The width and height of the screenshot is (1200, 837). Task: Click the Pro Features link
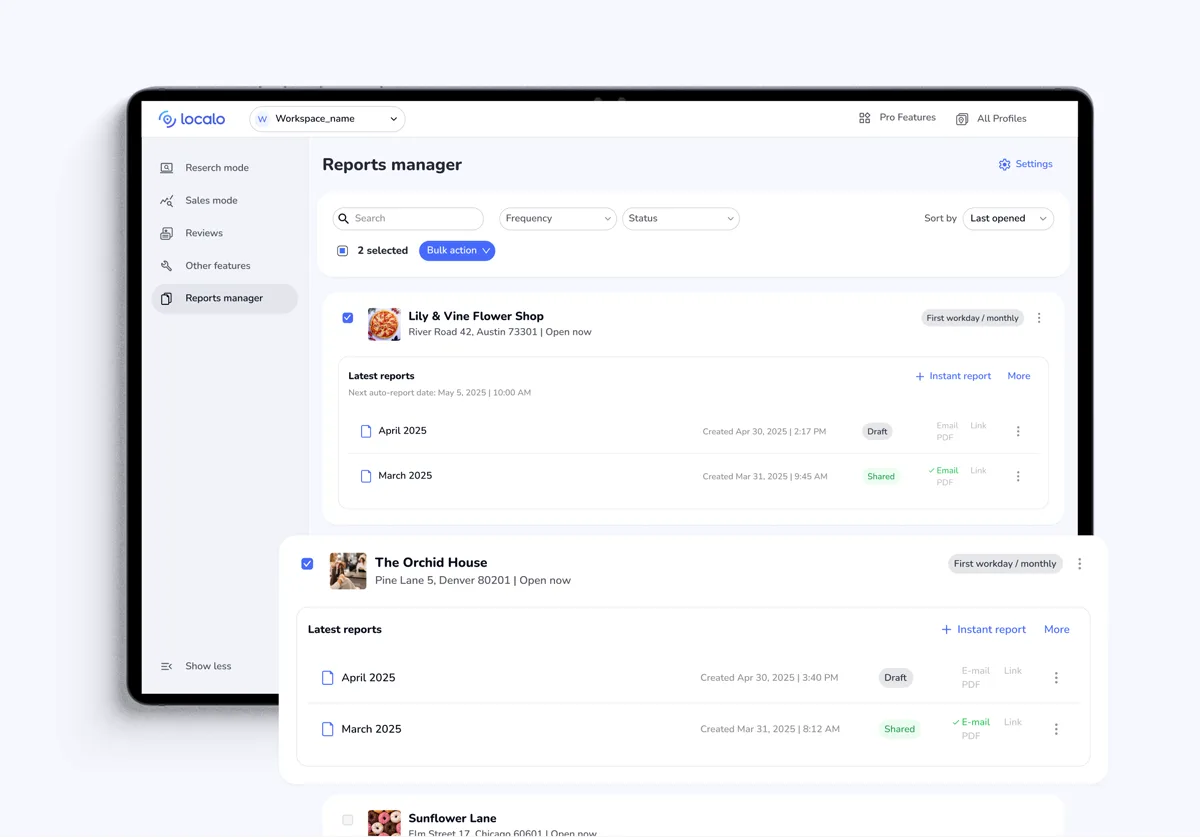[908, 118]
